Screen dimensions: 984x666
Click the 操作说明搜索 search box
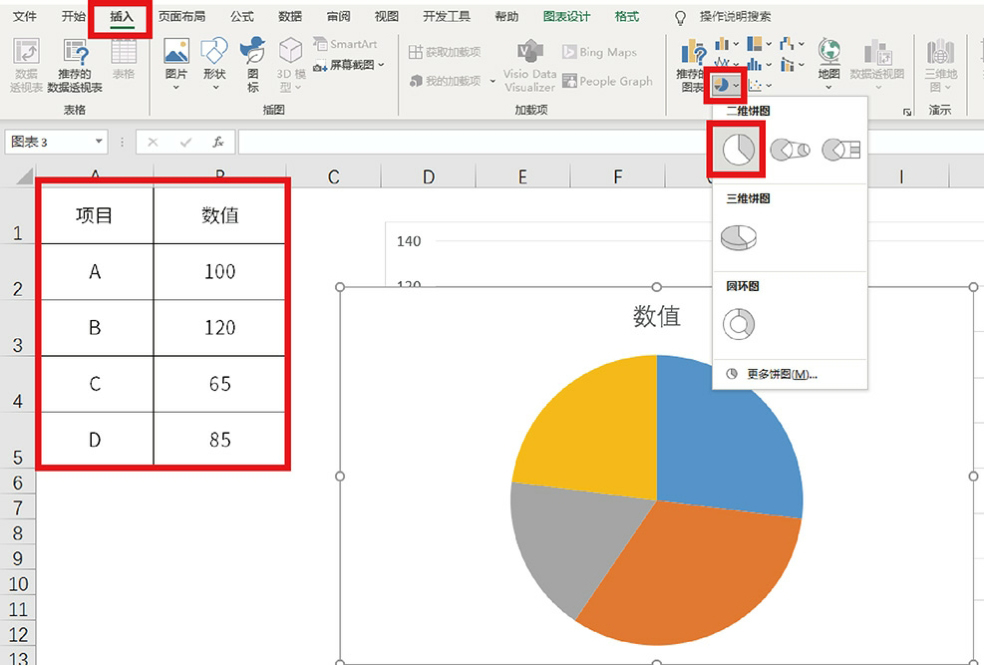[734, 17]
